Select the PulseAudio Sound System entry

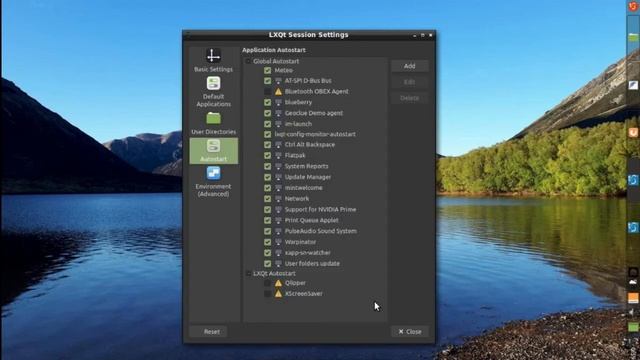(x=320, y=231)
